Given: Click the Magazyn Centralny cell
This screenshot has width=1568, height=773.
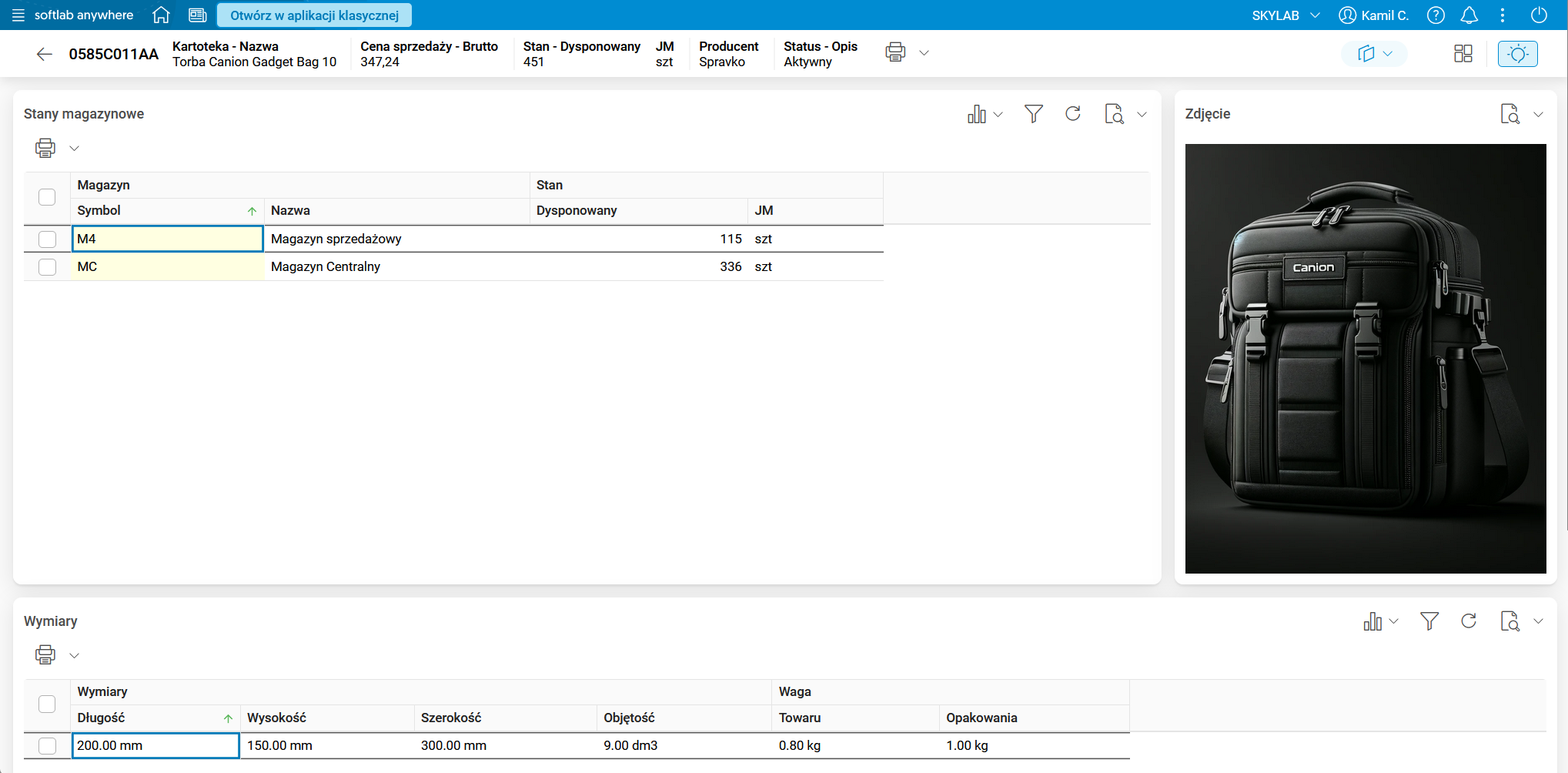Looking at the screenshot, I should point(397,267).
